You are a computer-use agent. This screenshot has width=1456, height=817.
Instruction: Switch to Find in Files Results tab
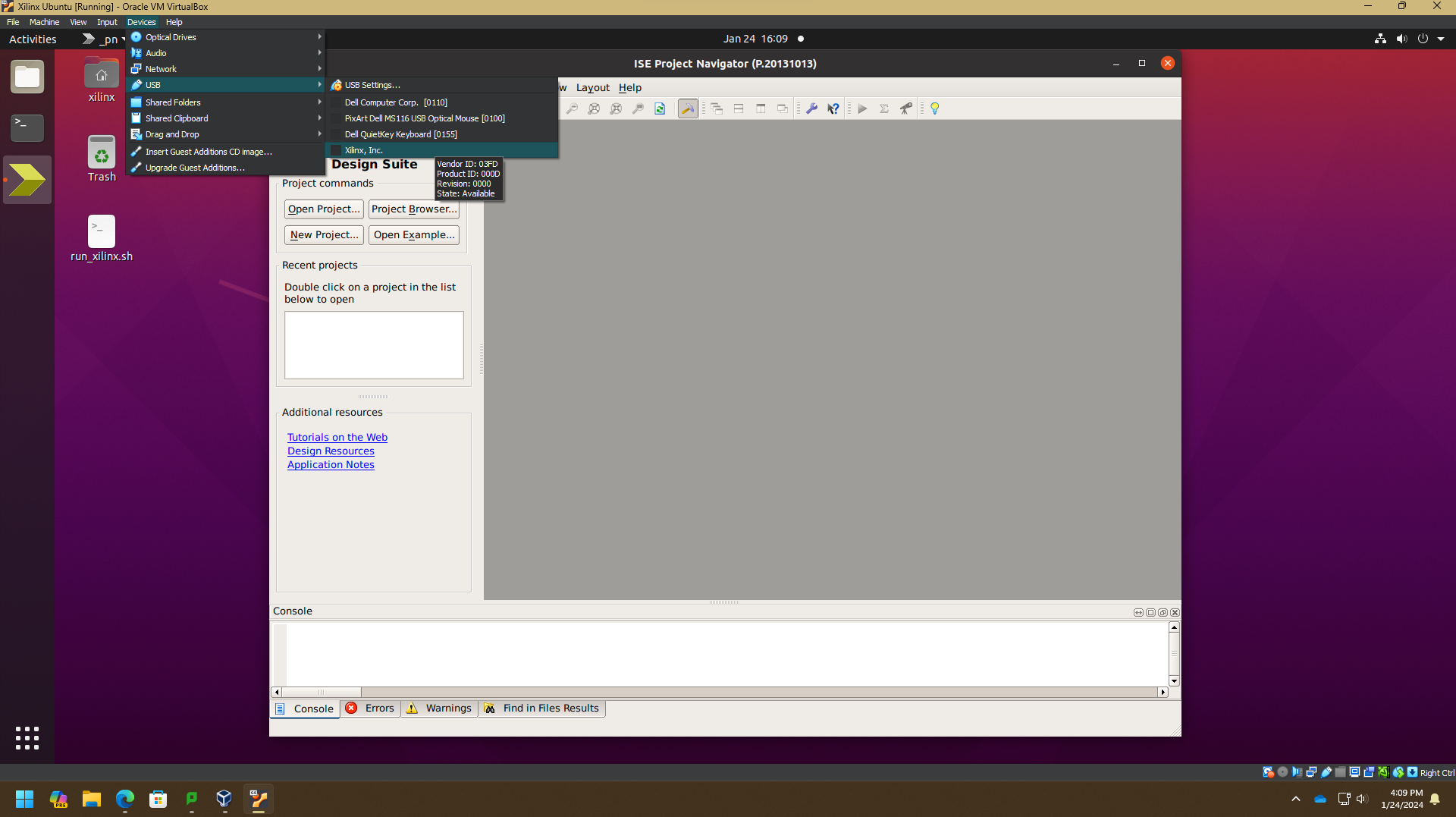point(541,708)
